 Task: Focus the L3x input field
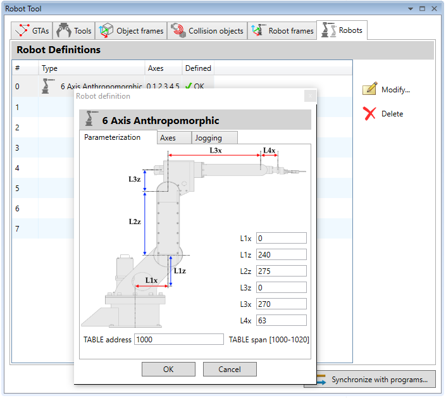(x=281, y=304)
